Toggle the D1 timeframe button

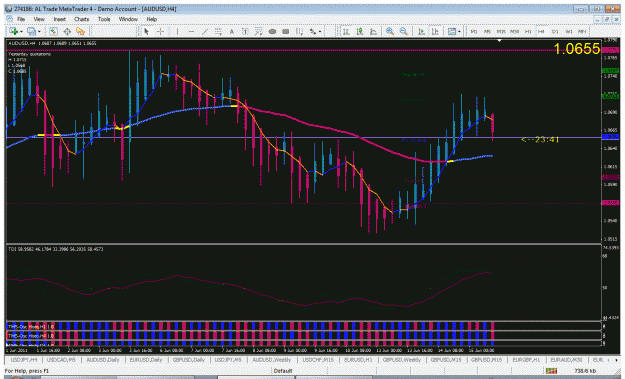(x=555, y=31)
